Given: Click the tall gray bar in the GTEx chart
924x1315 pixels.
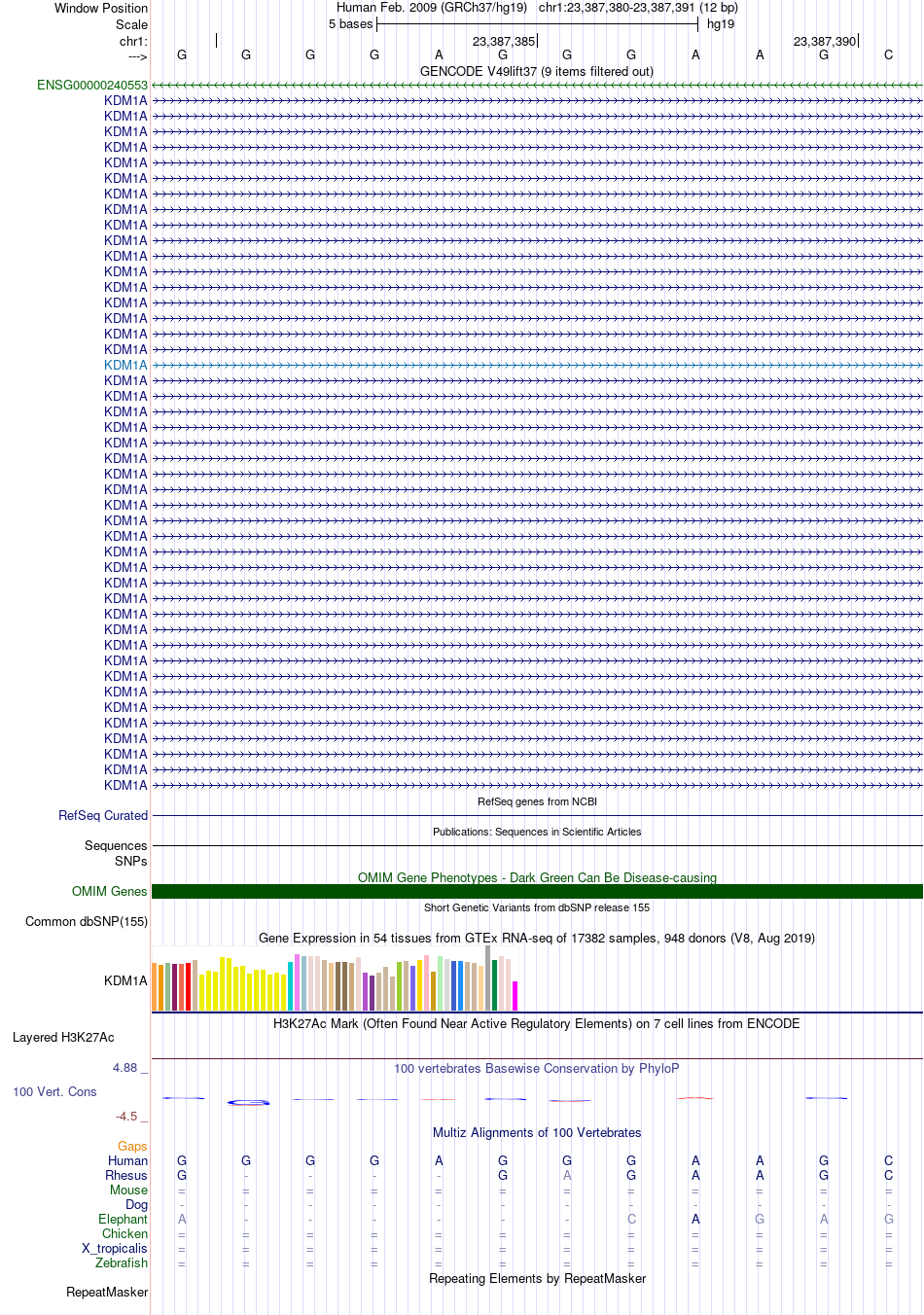Looking at the screenshot, I should 488,978.
